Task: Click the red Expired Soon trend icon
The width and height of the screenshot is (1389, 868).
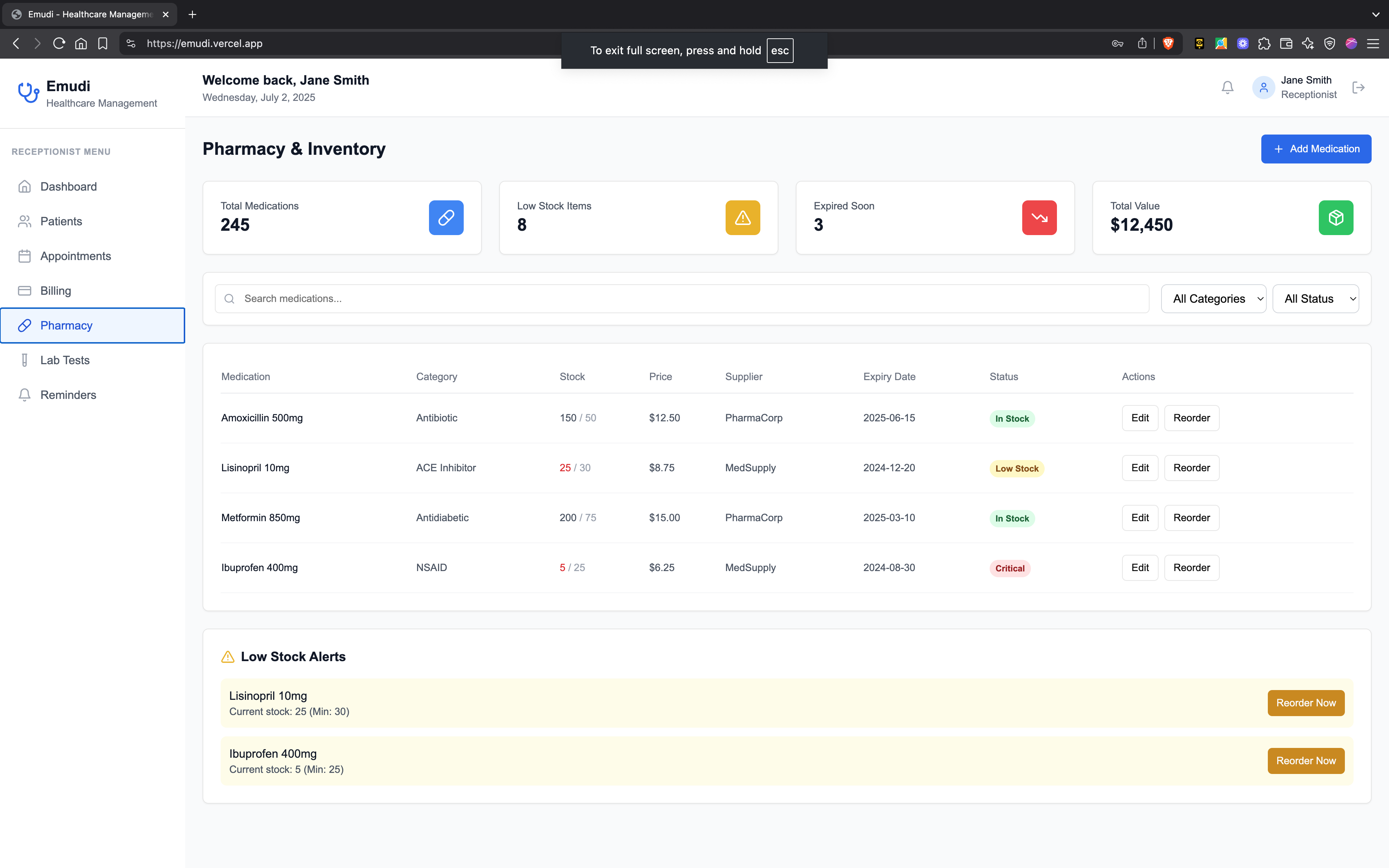Action: click(1039, 218)
